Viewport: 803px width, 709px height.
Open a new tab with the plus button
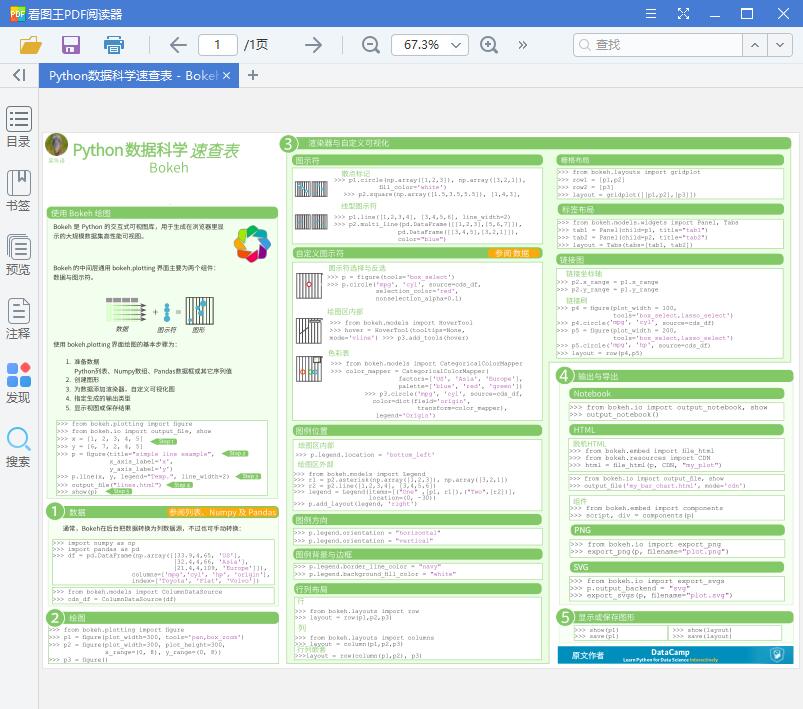253,75
